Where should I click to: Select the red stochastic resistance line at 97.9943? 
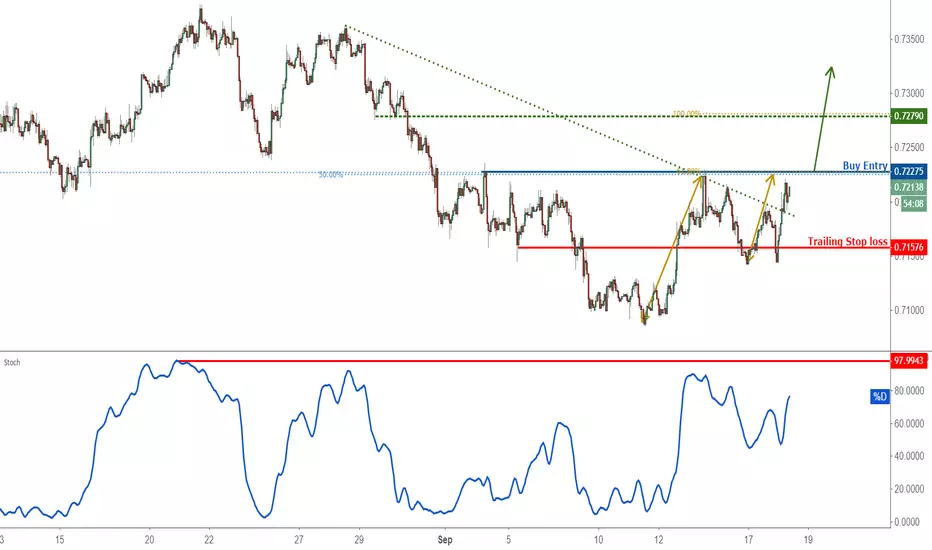(534, 361)
